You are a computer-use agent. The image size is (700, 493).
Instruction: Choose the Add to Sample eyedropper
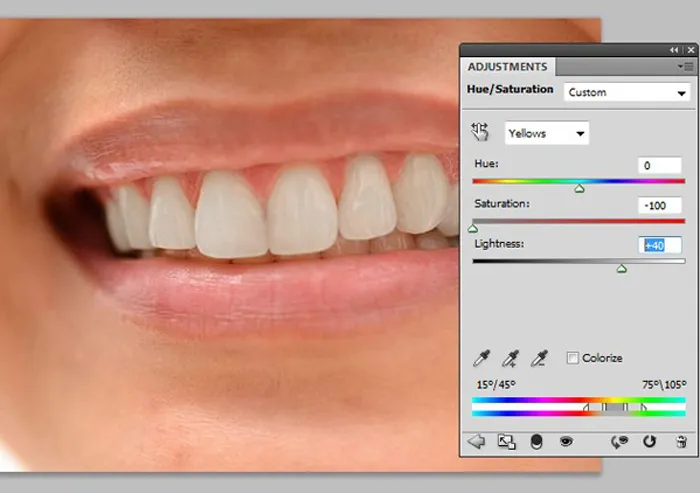tap(511, 358)
